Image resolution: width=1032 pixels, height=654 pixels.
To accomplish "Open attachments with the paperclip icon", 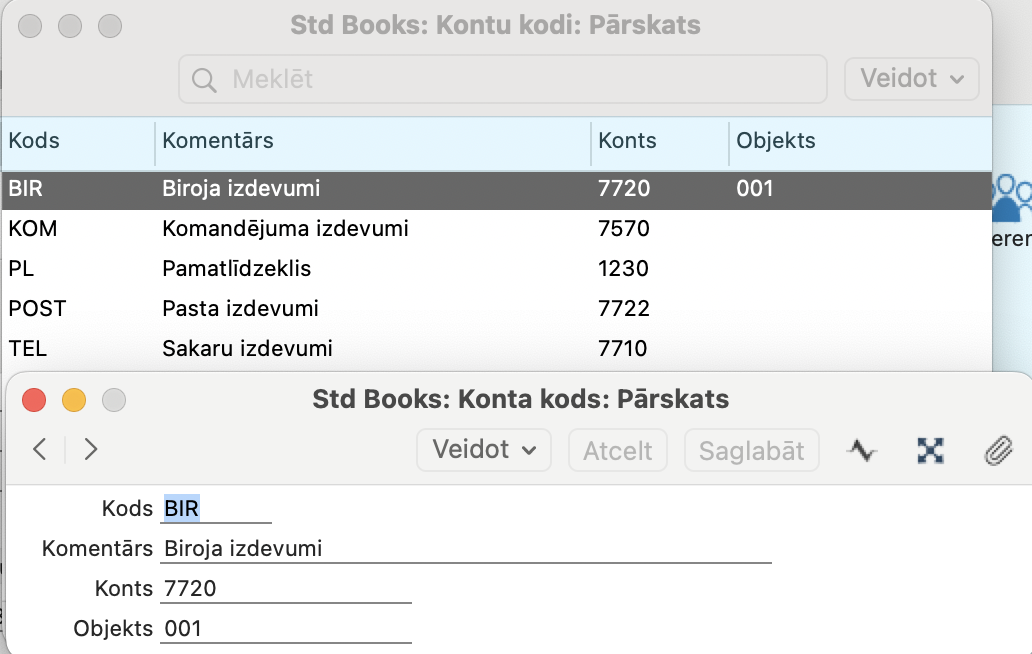I will pyautogui.click(x=998, y=451).
